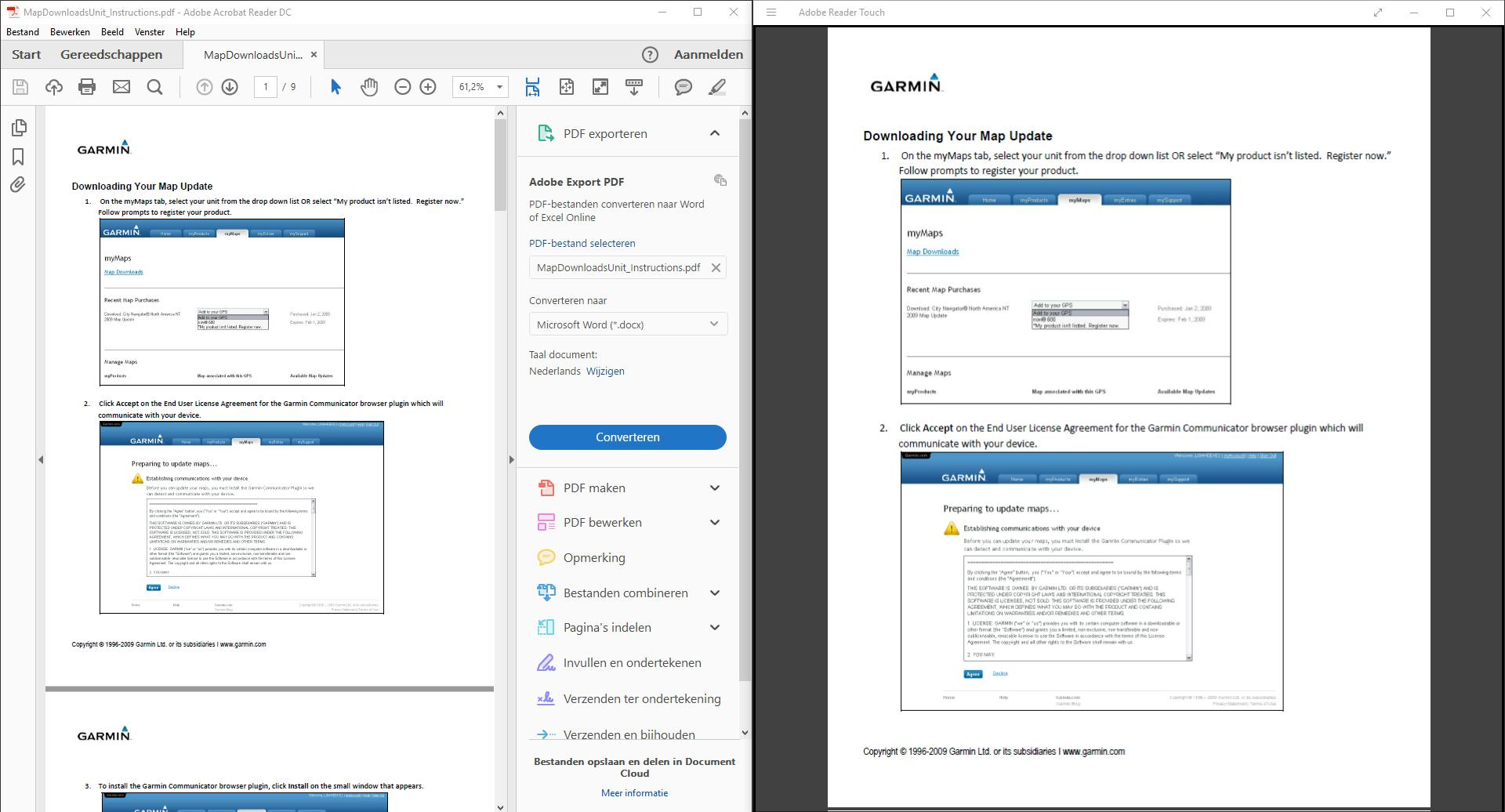The width and height of the screenshot is (1505, 812).
Task: Click the tools pane scrollbar down arrow
Action: coord(745,734)
